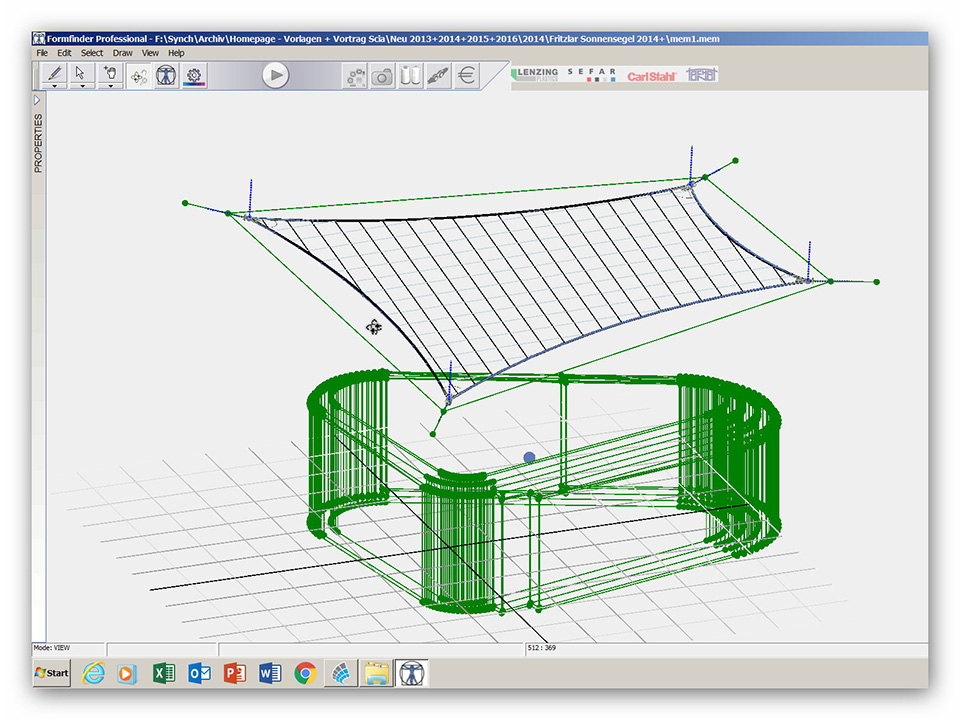The image size is (960, 720).
Task: Click the column supports toolbar icon
Action: 410,76
